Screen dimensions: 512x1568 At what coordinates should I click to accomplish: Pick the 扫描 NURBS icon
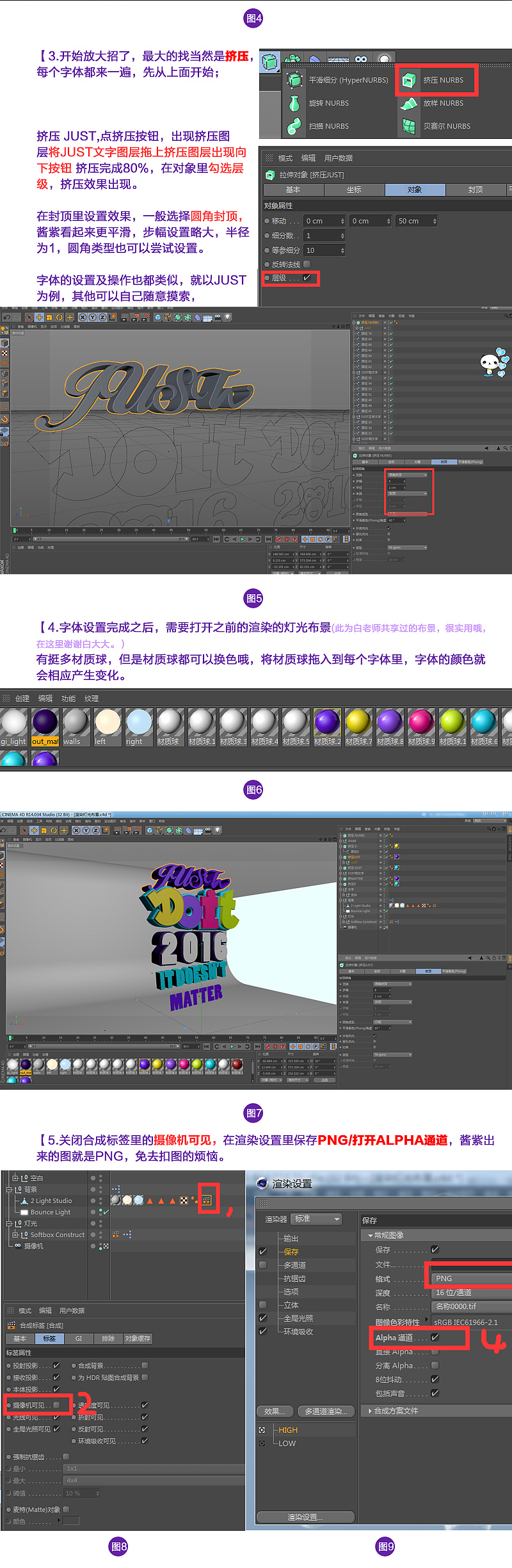tap(294, 126)
